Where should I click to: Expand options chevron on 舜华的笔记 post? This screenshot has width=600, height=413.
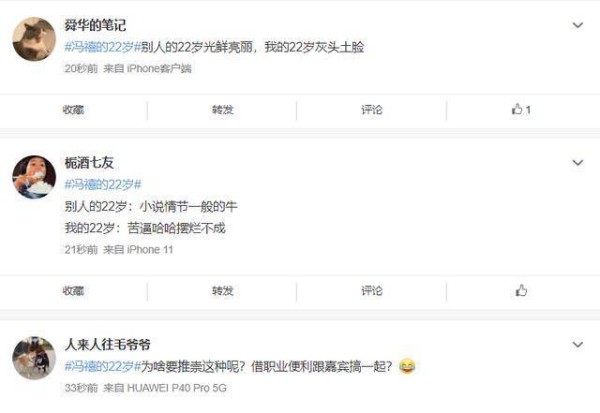tap(577, 25)
